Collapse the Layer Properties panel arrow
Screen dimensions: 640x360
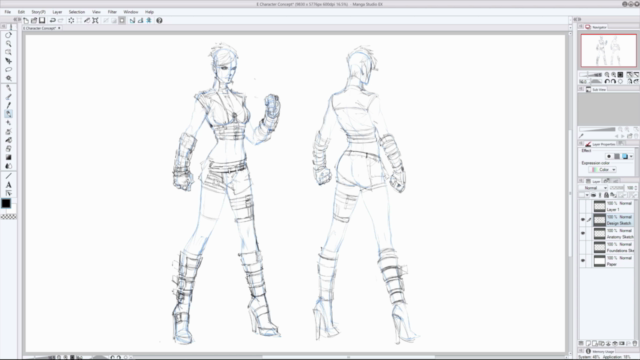point(581,144)
